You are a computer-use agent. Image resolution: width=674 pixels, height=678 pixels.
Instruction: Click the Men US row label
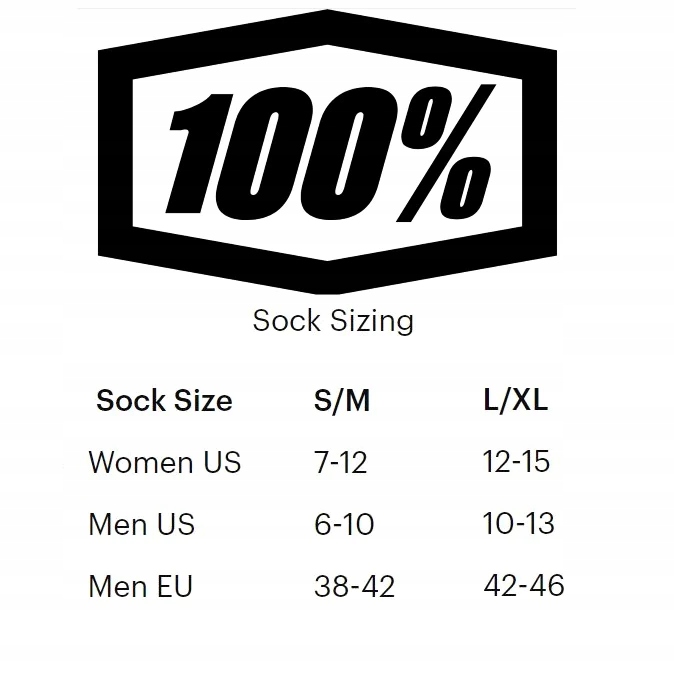click(142, 525)
